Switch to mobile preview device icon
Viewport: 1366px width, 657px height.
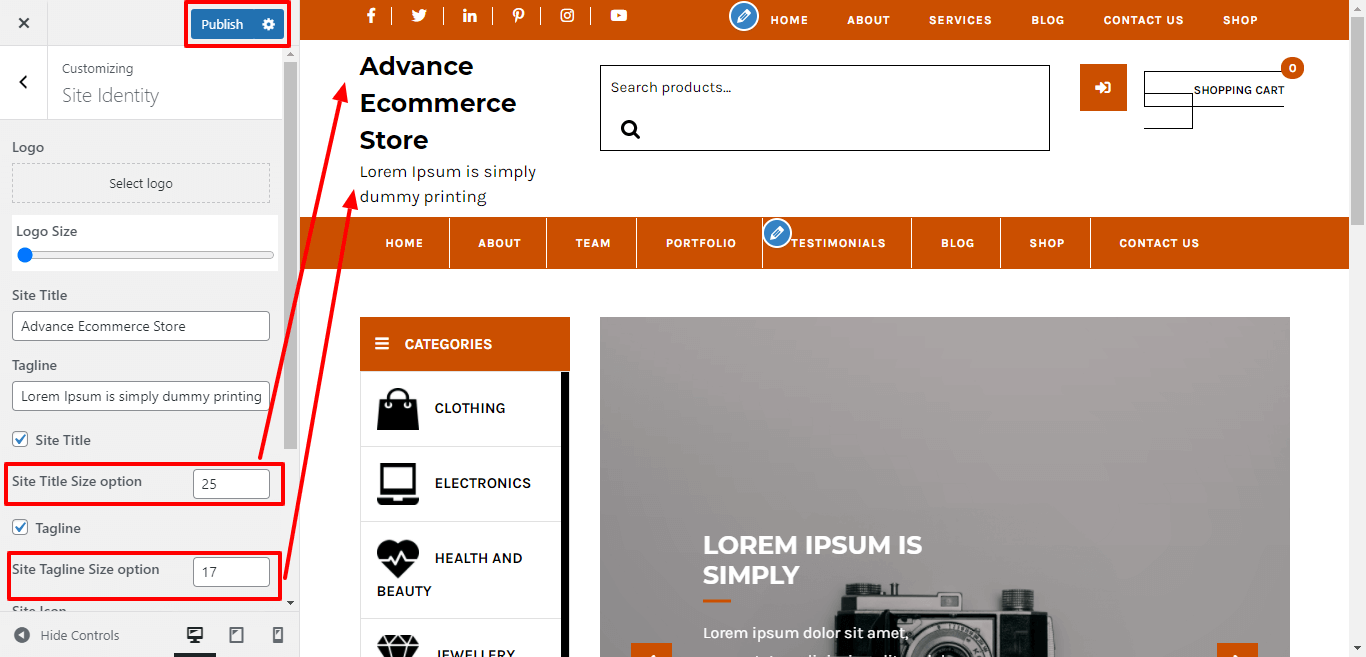point(278,635)
